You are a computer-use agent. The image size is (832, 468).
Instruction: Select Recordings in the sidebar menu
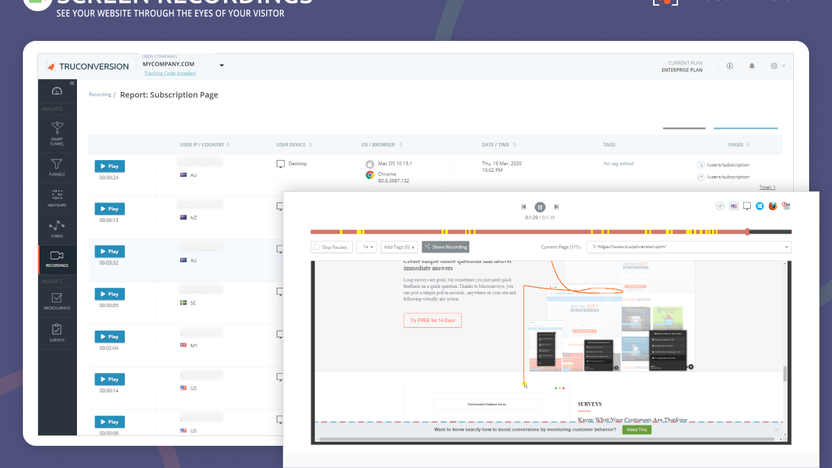(57, 259)
